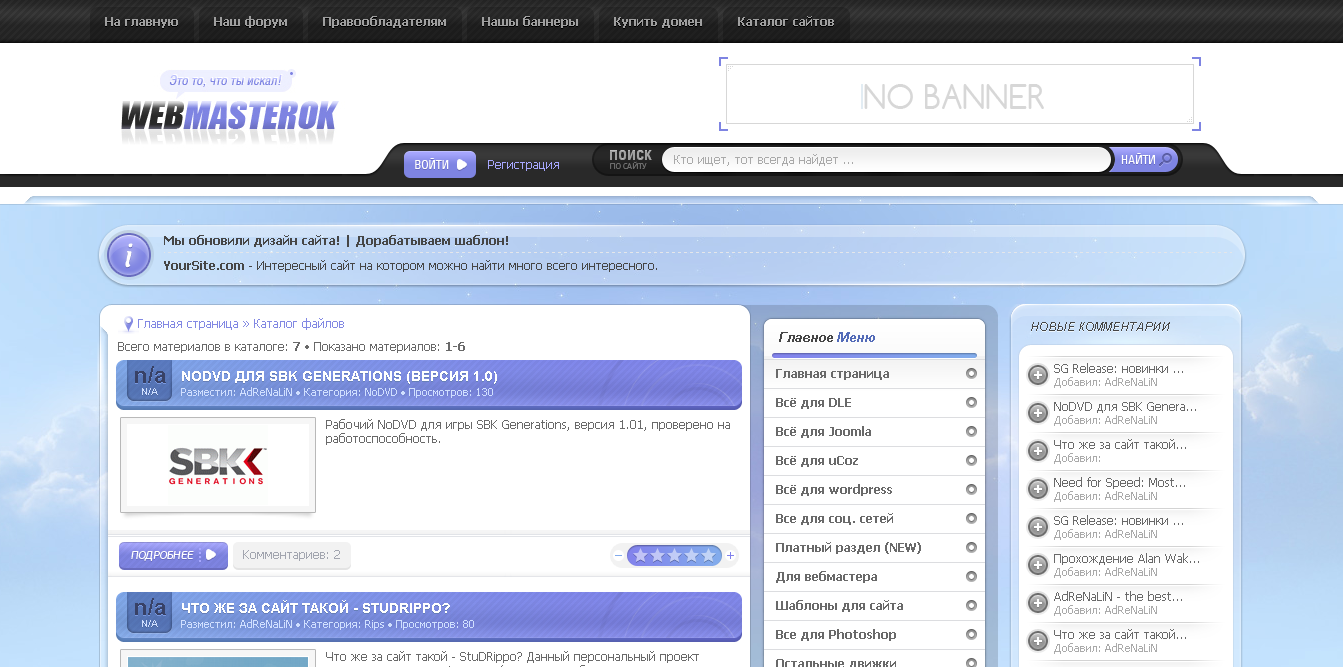This screenshot has height=667, width=1343.
Task: Click the N/A badge on the STUDRIPPO entry
Action: [148, 611]
